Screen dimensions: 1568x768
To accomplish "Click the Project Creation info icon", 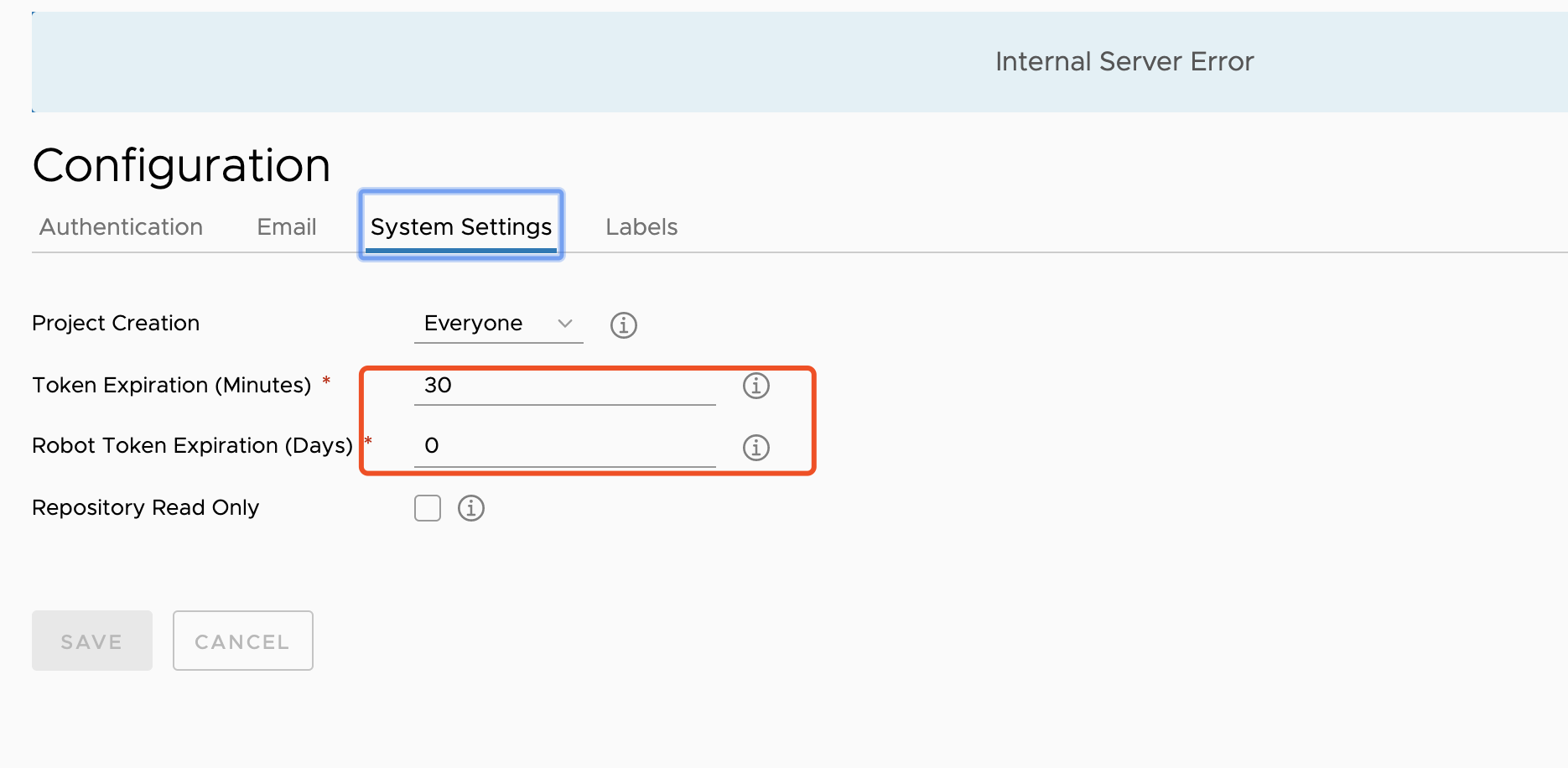I will coord(623,324).
